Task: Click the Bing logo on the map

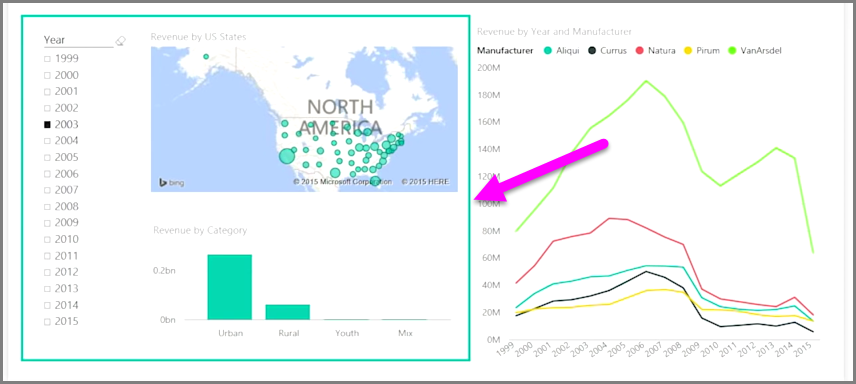Action: coord(171,182)
